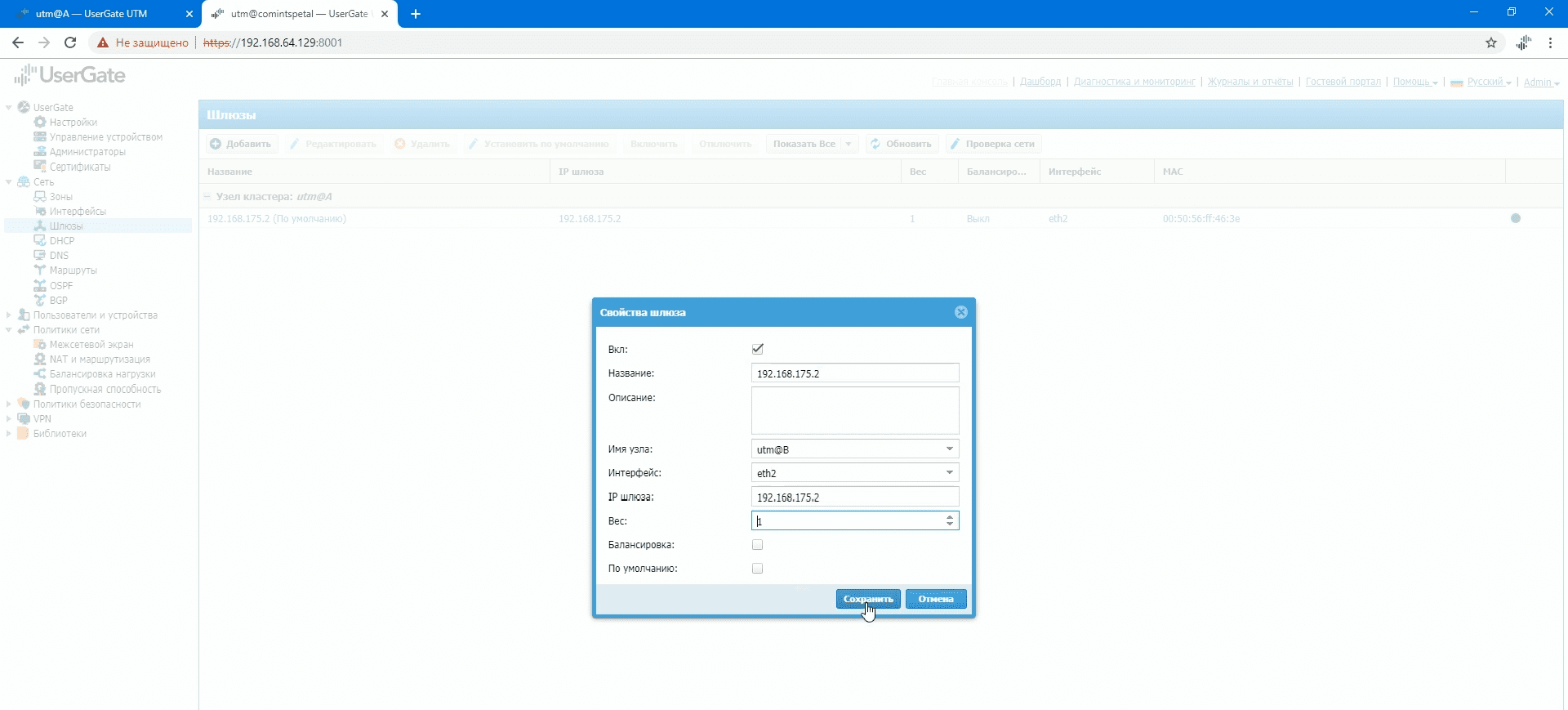
Task: Click the Настройки gear icon in tree
Action: (x=39, y=123)
